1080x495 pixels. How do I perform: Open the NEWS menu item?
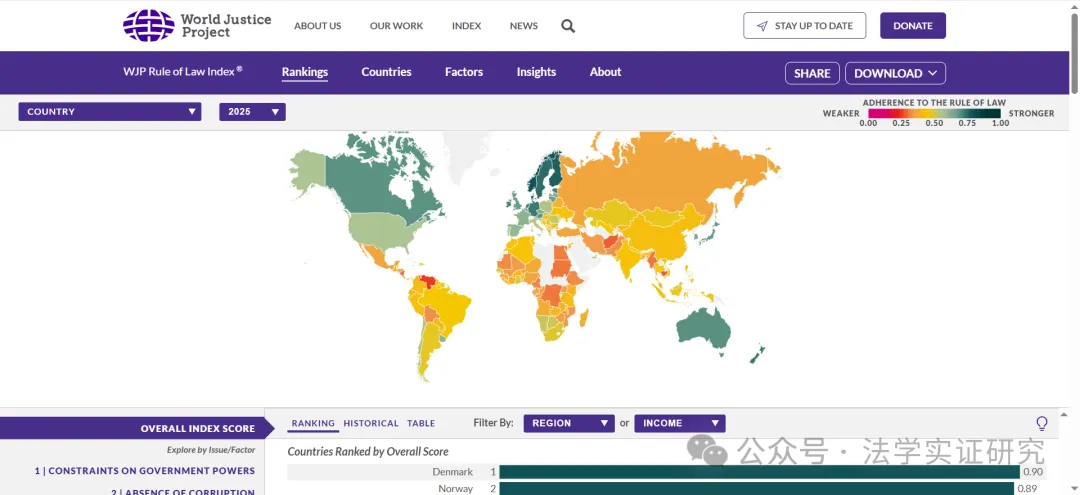(x=523, y=26)
